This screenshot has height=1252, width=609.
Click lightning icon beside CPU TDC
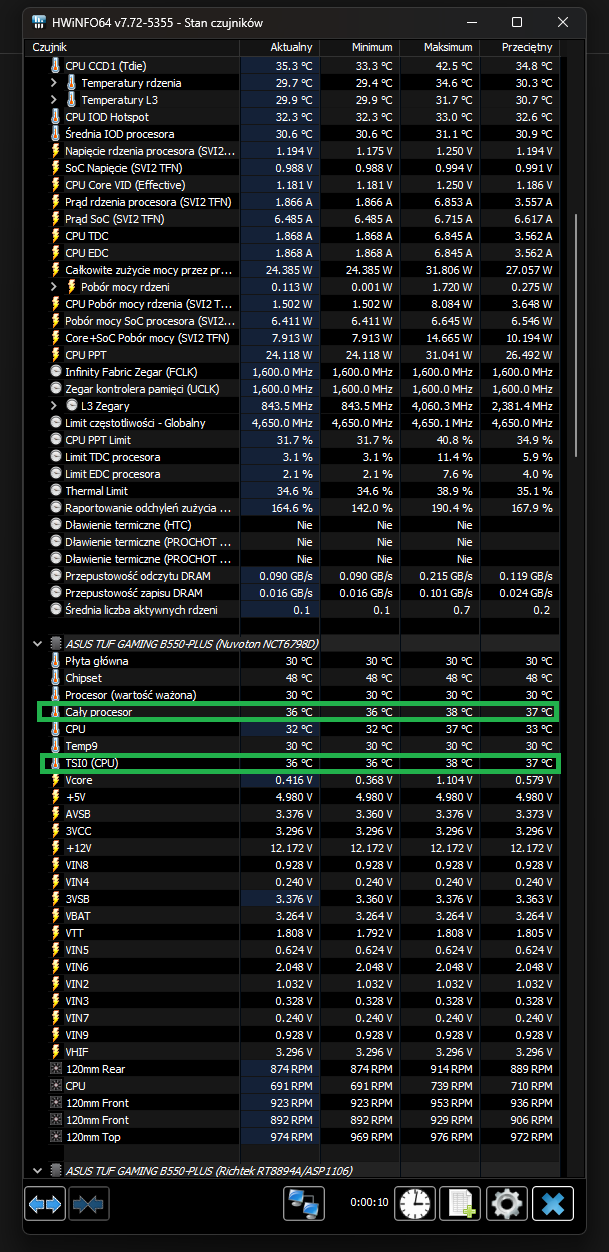pyautogui.click(x=56, y=236)
